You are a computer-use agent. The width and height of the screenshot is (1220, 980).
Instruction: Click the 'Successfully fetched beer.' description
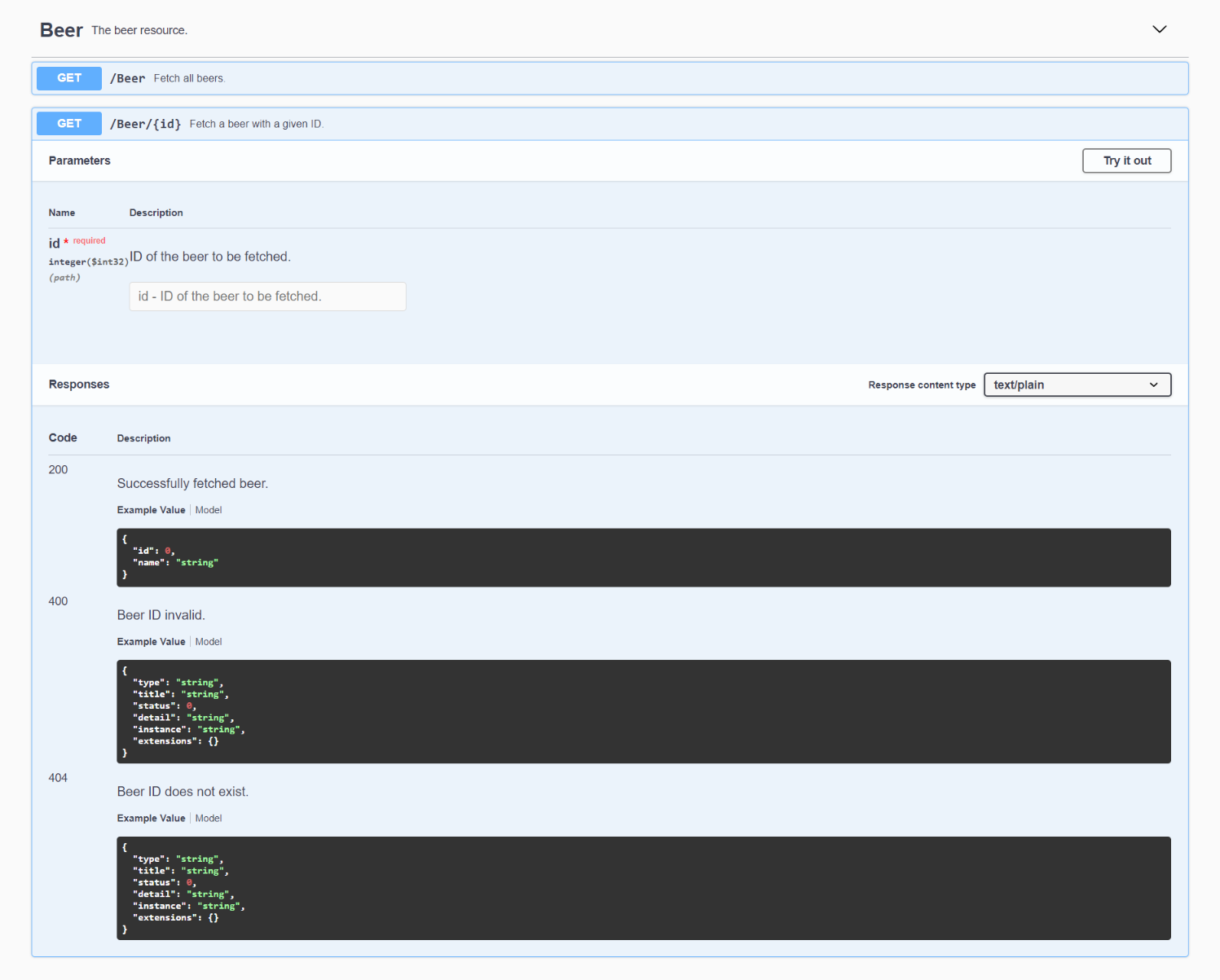pos(192,483)
